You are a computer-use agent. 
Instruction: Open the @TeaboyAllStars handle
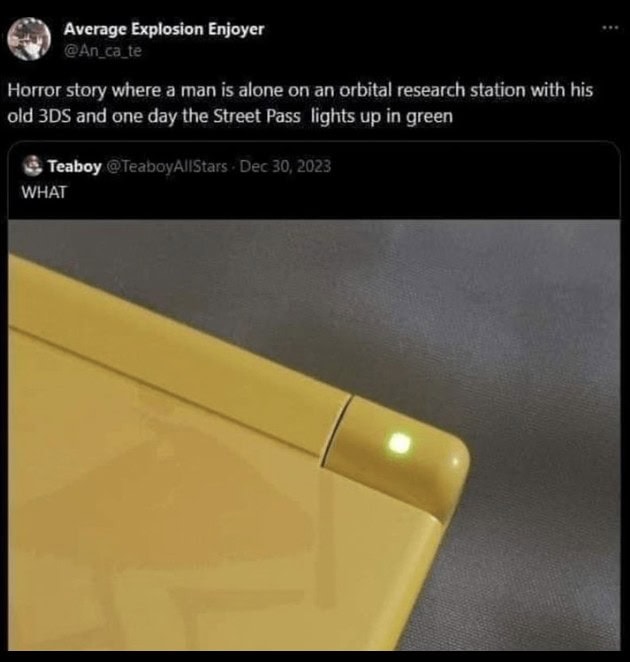pyautogui.click(x=167, y=166)
